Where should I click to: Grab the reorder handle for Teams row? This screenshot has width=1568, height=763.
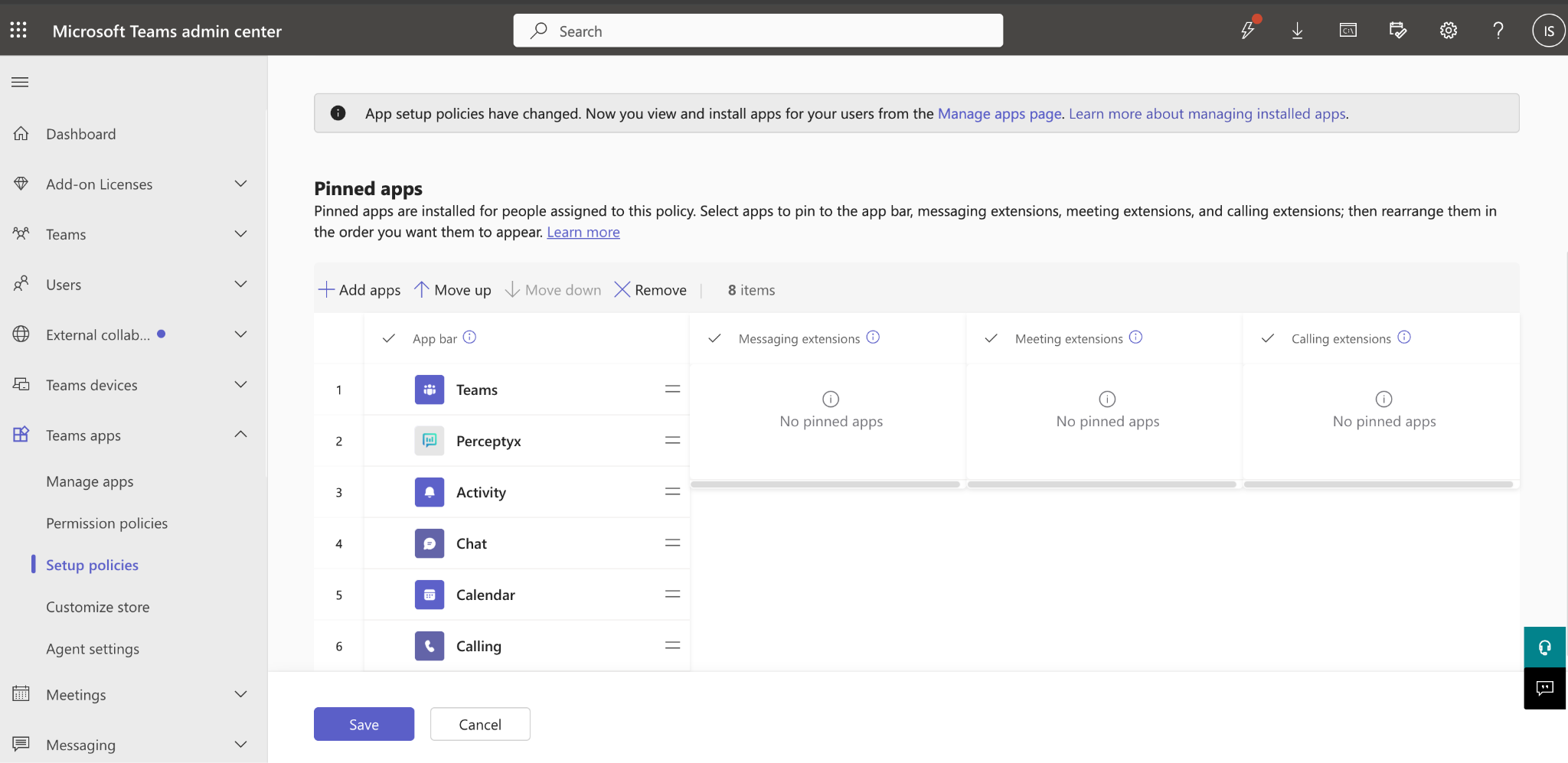pos(672,390)
